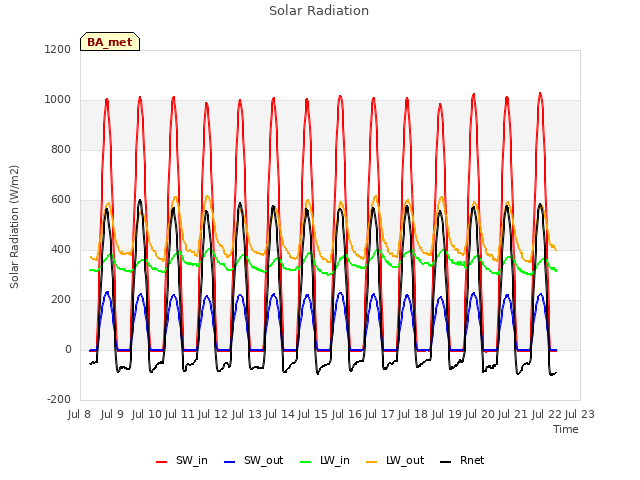Click the Rnet legend entry
640x480 pixels.
(x=462, y=461)
